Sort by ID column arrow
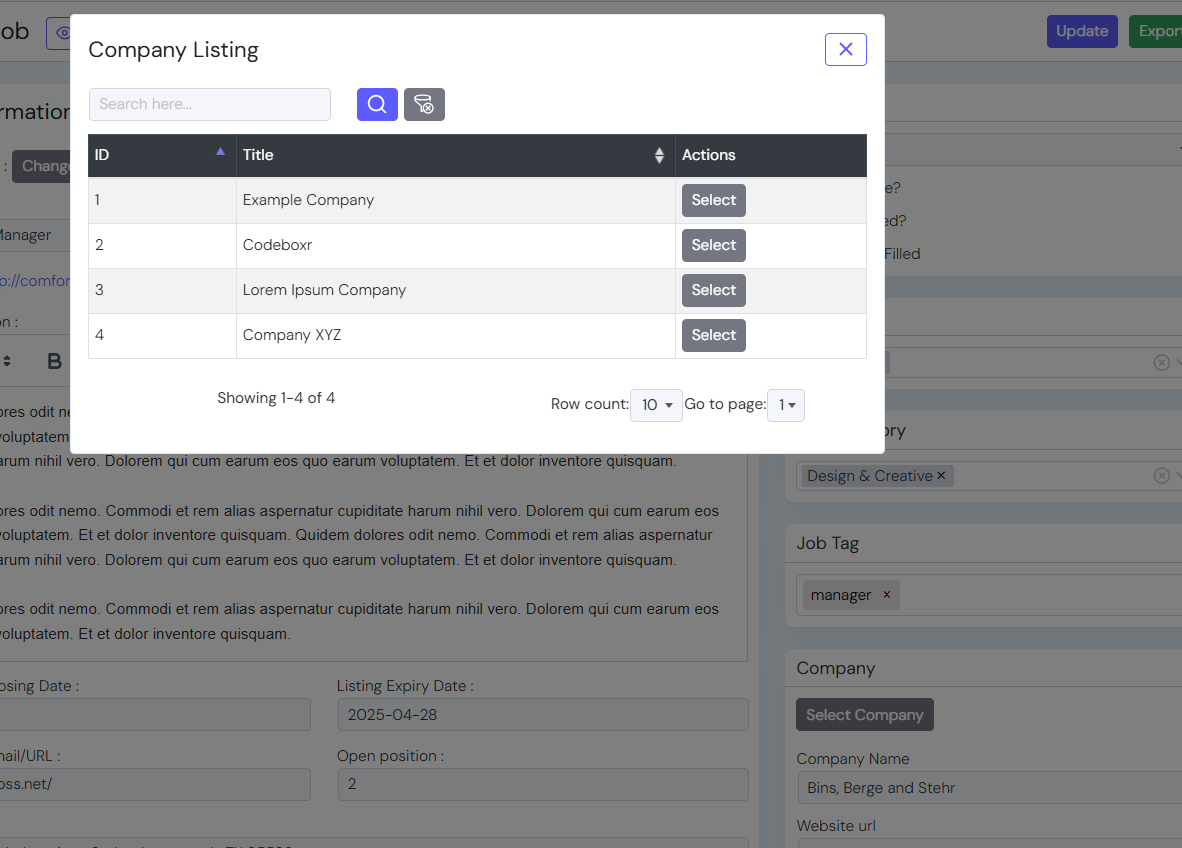The image size is (1182, 848). [x=220, y=152]
